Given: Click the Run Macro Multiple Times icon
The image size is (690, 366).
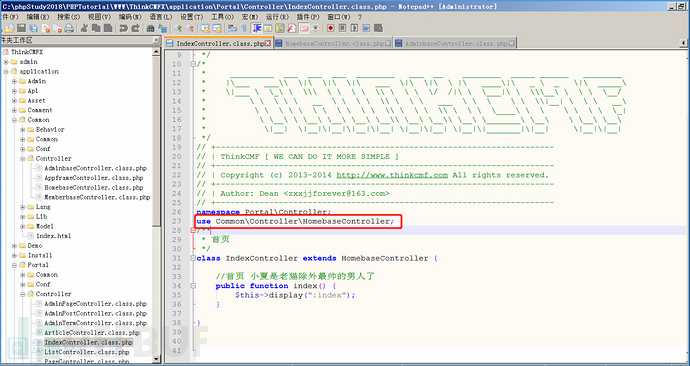Looking at the screenshot, I should [x=366, y=28].
